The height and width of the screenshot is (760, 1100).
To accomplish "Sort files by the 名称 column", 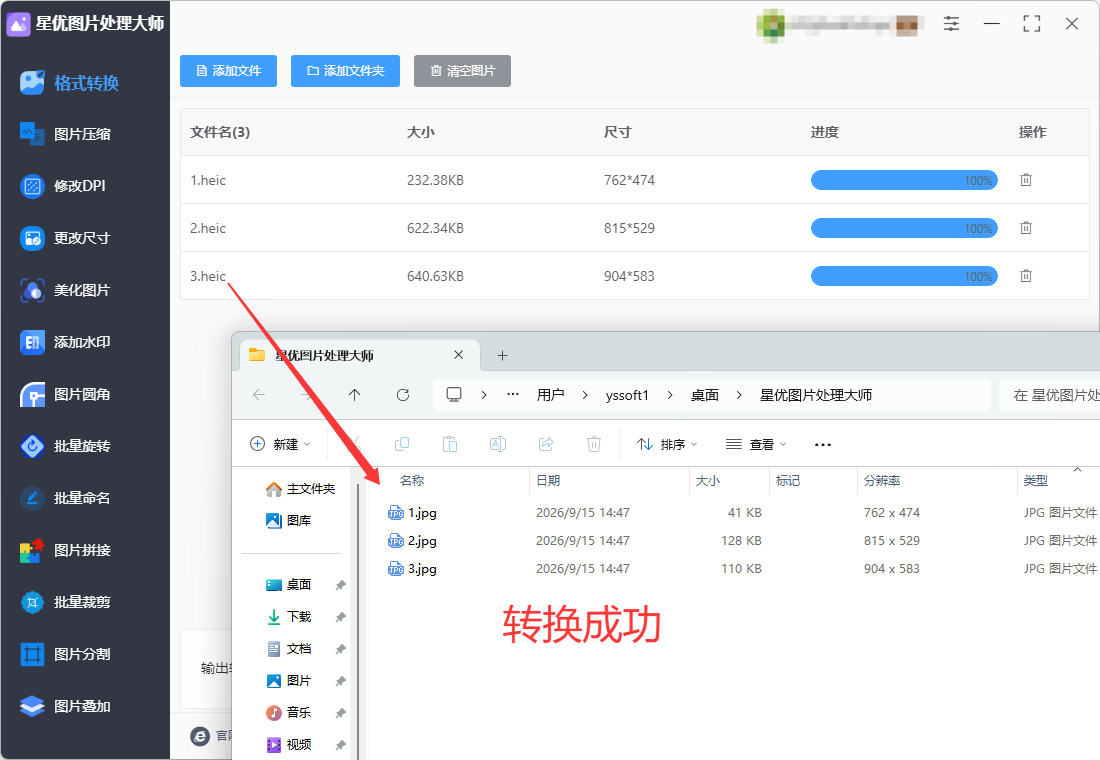I will point(412,481).
